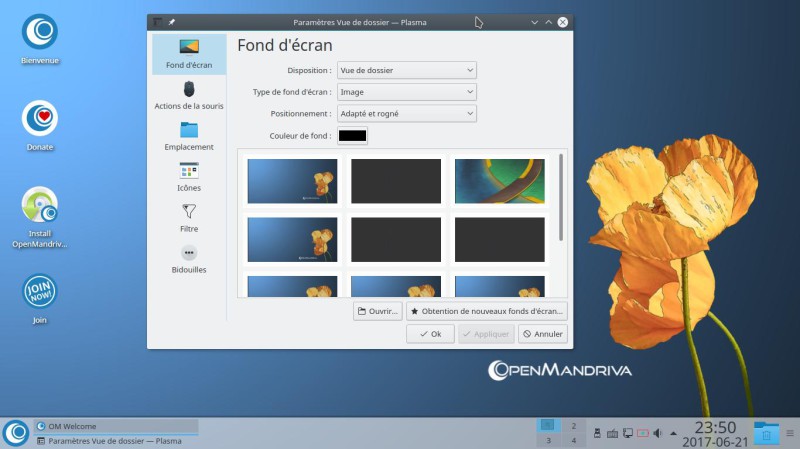Select the first flower wallpaper thumbnail
This screenshot has height=449, width=800.
pos(292,181)
